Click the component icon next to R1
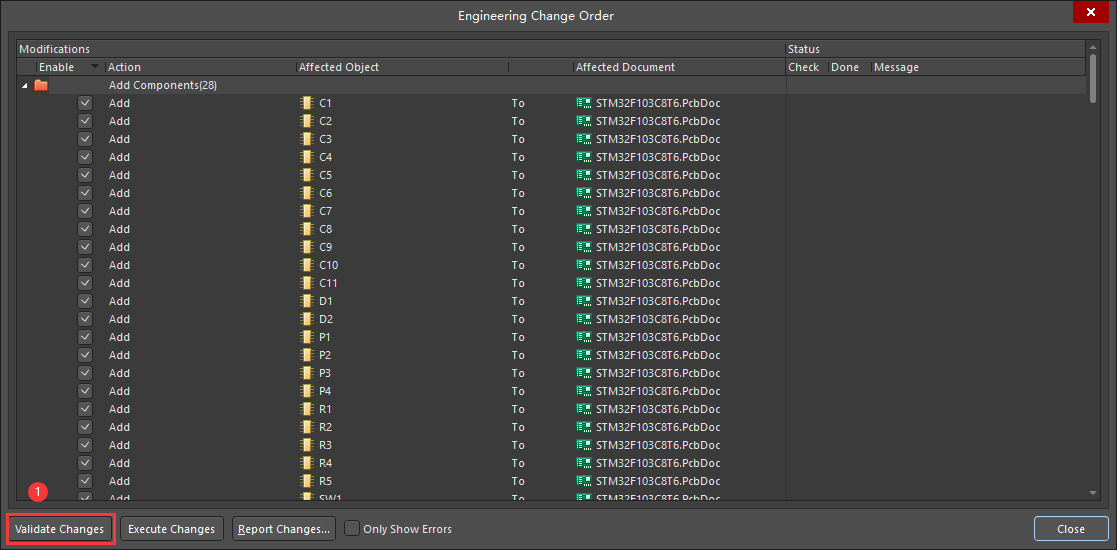1117x550 pixels. (307, 409)
